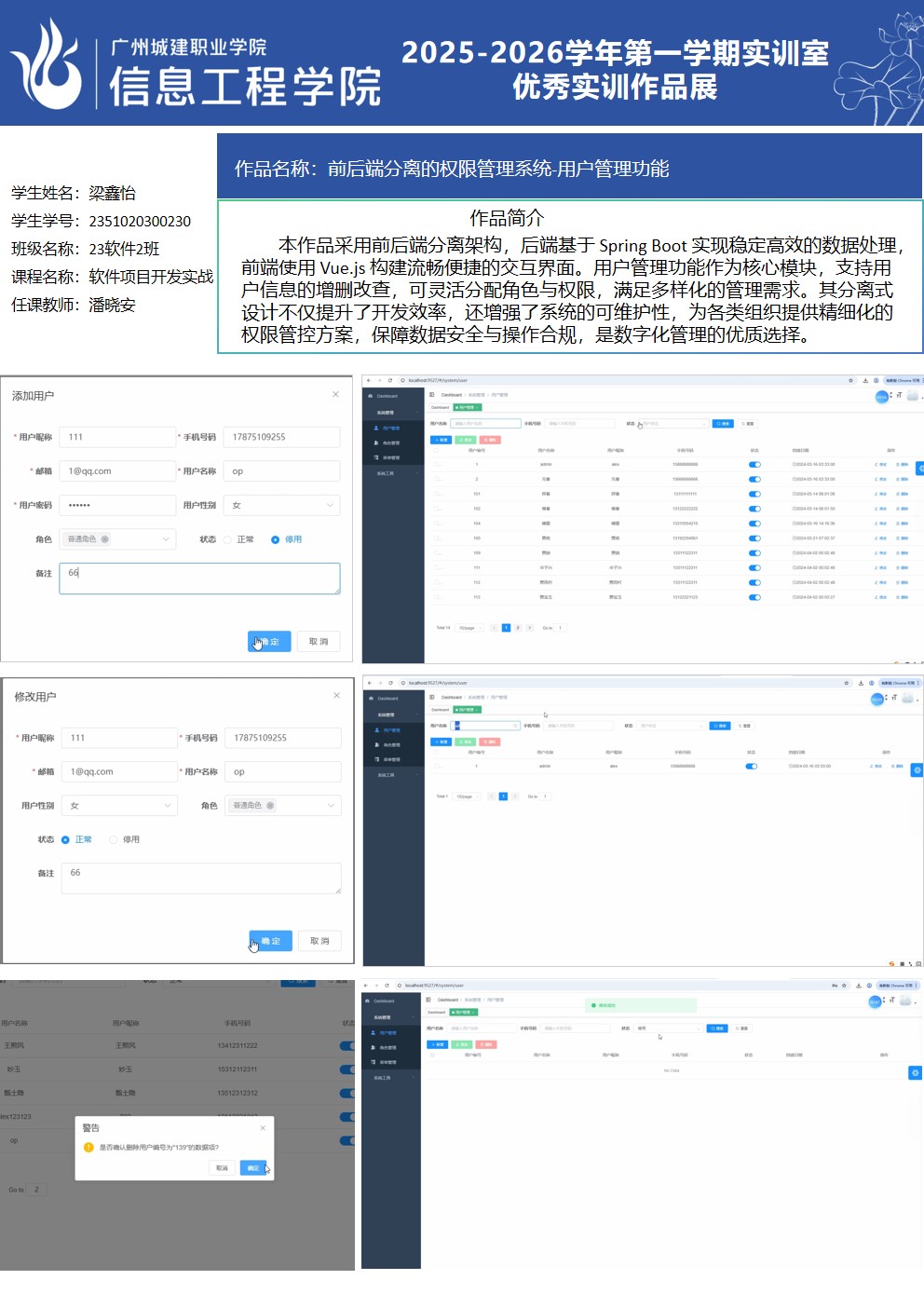Remove 普通角色 tag in 添加用户 dialog
This screenshot has width=924, height=1307.
[x=105, y=539]
